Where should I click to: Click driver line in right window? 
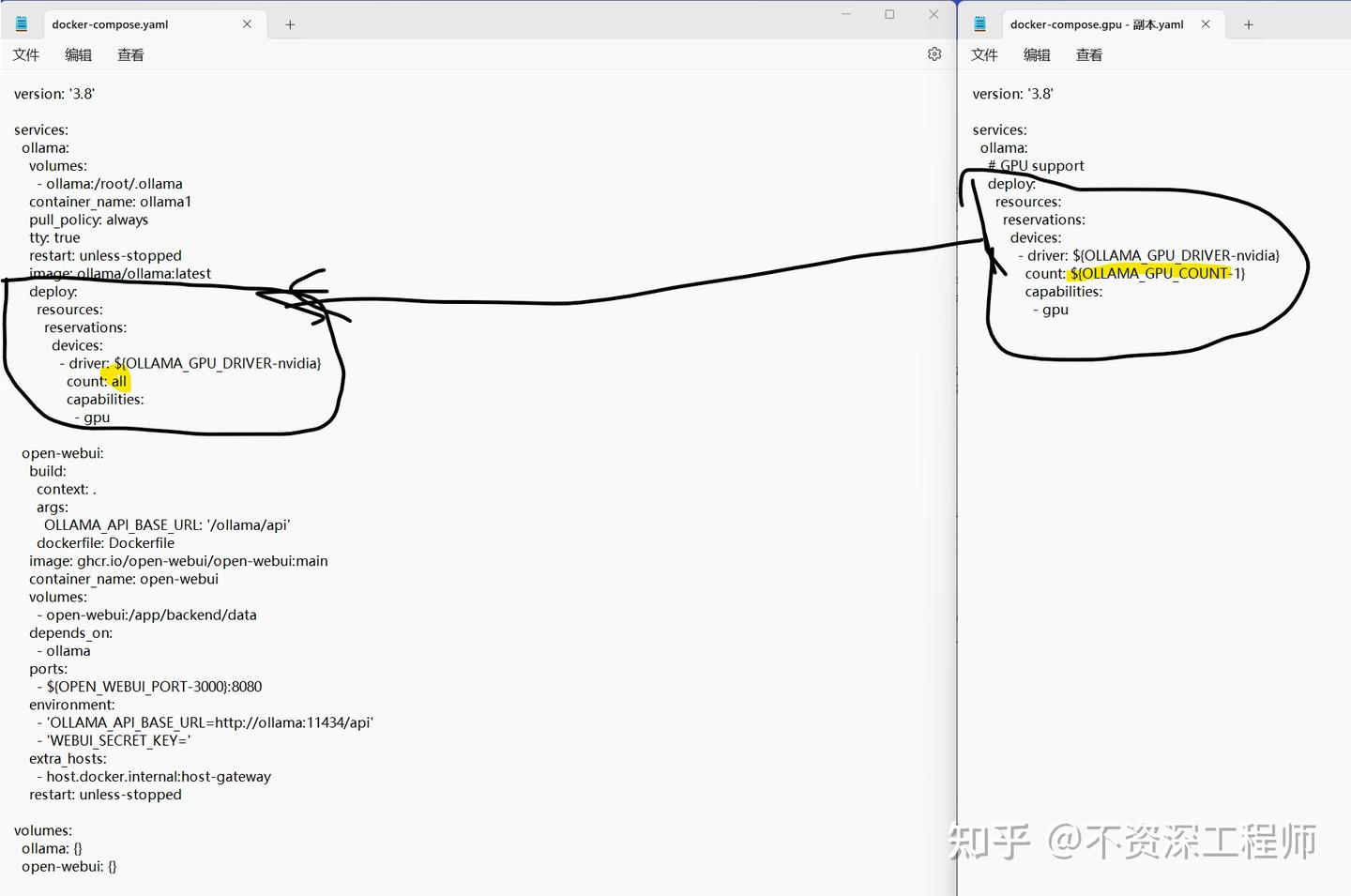tap(1149, 255)
